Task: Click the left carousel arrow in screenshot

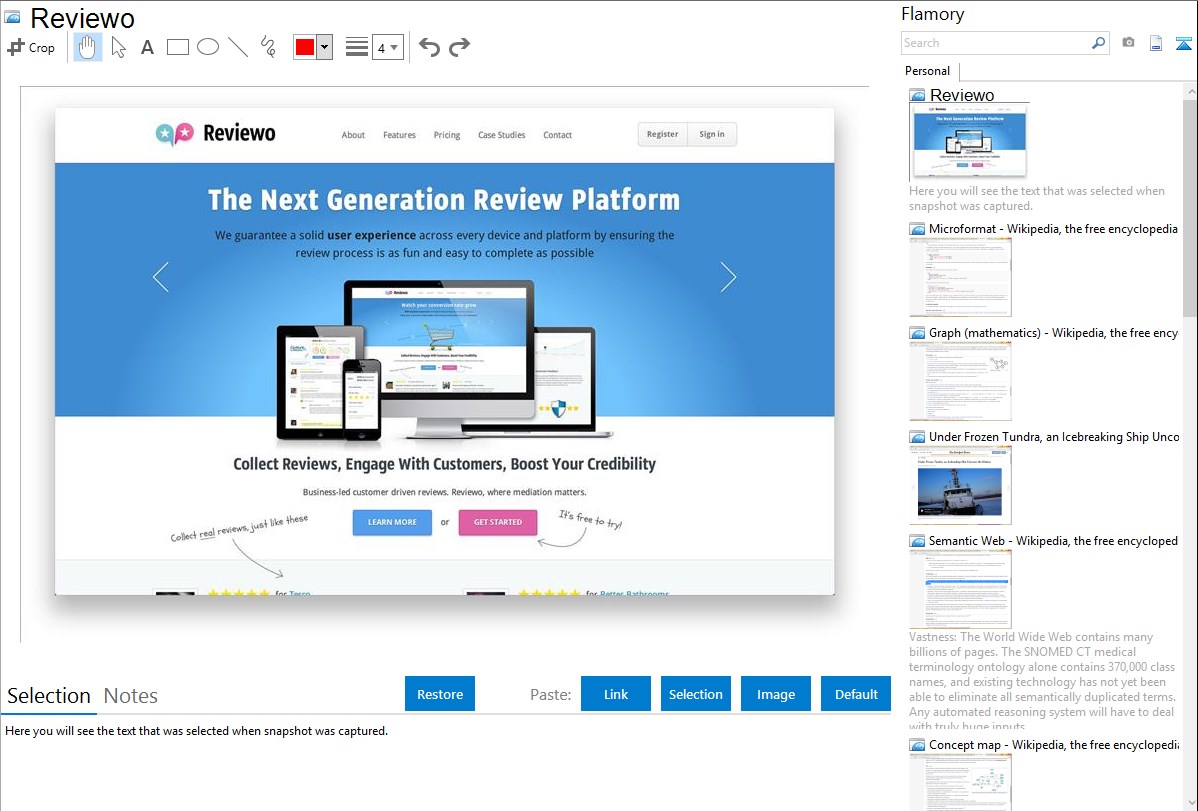Action: point(160,277)
